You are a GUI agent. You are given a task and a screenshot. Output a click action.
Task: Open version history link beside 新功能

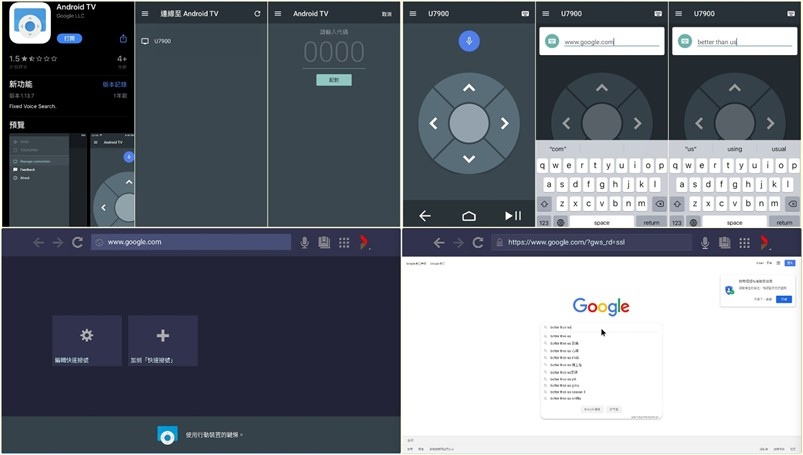(x=115, y=85)
